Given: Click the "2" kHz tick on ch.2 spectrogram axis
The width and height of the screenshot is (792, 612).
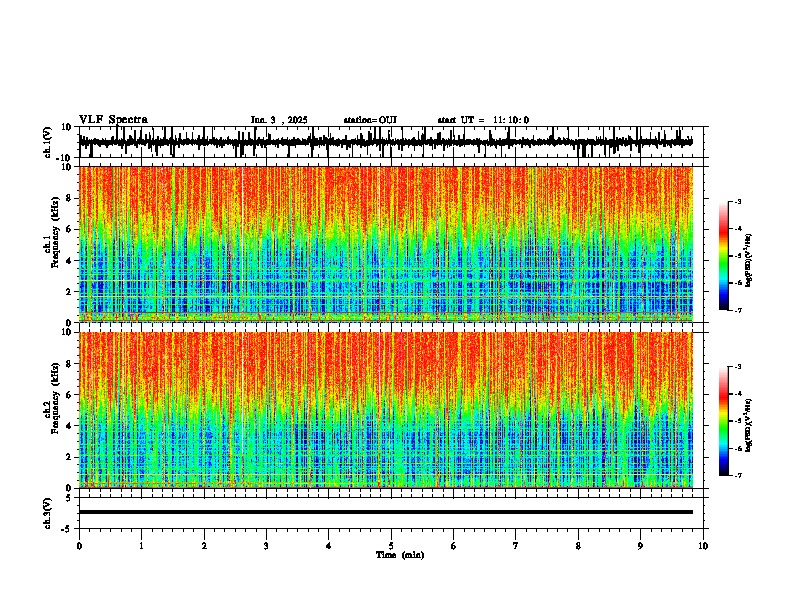Looking at the screenshot, I should pyautogui.click(x=69, y=457).
